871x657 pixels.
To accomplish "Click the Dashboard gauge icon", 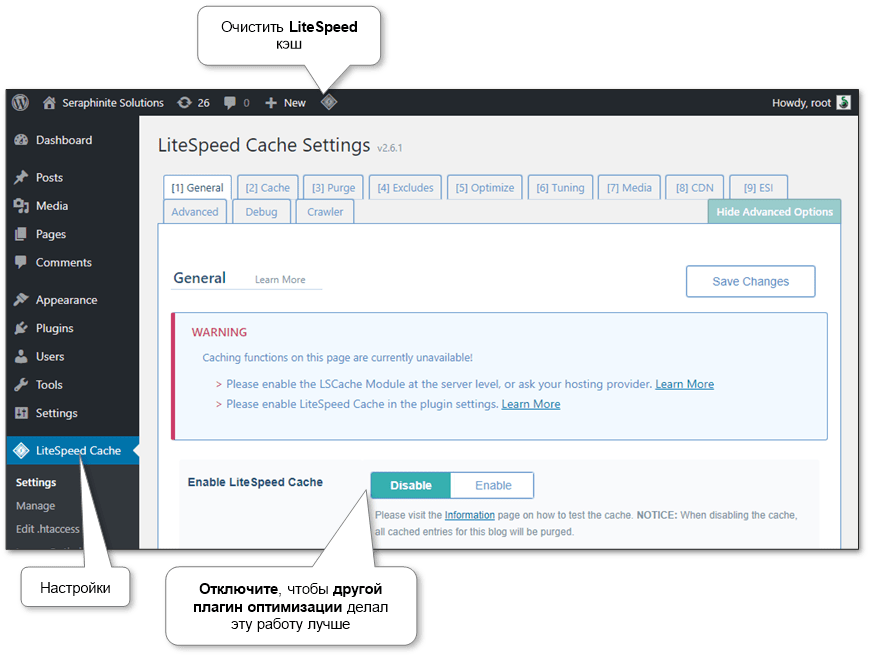I will click(x=21, y=140).
